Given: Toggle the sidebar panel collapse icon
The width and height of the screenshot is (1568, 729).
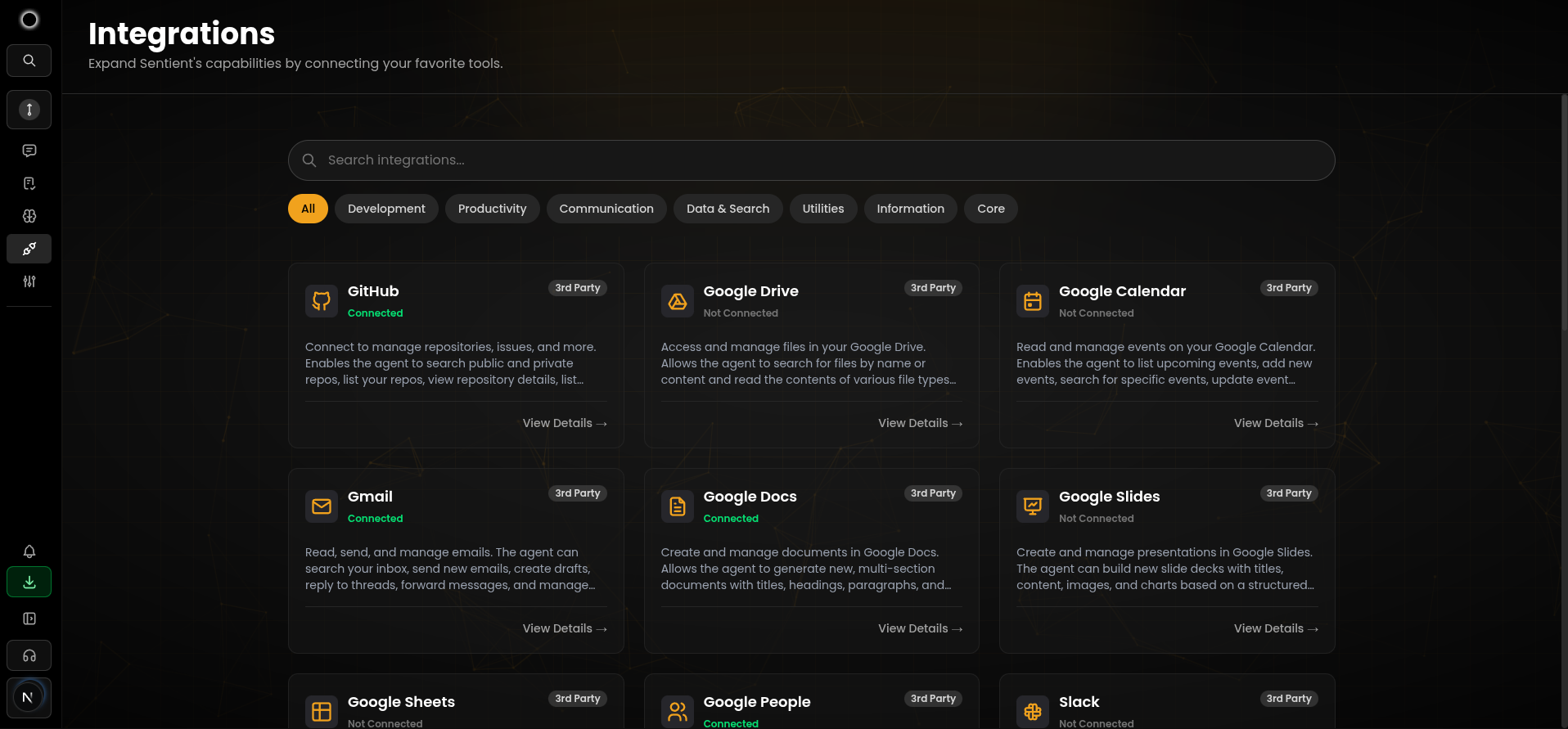Looking at the screenshot, I should click(x=29, y=619).
